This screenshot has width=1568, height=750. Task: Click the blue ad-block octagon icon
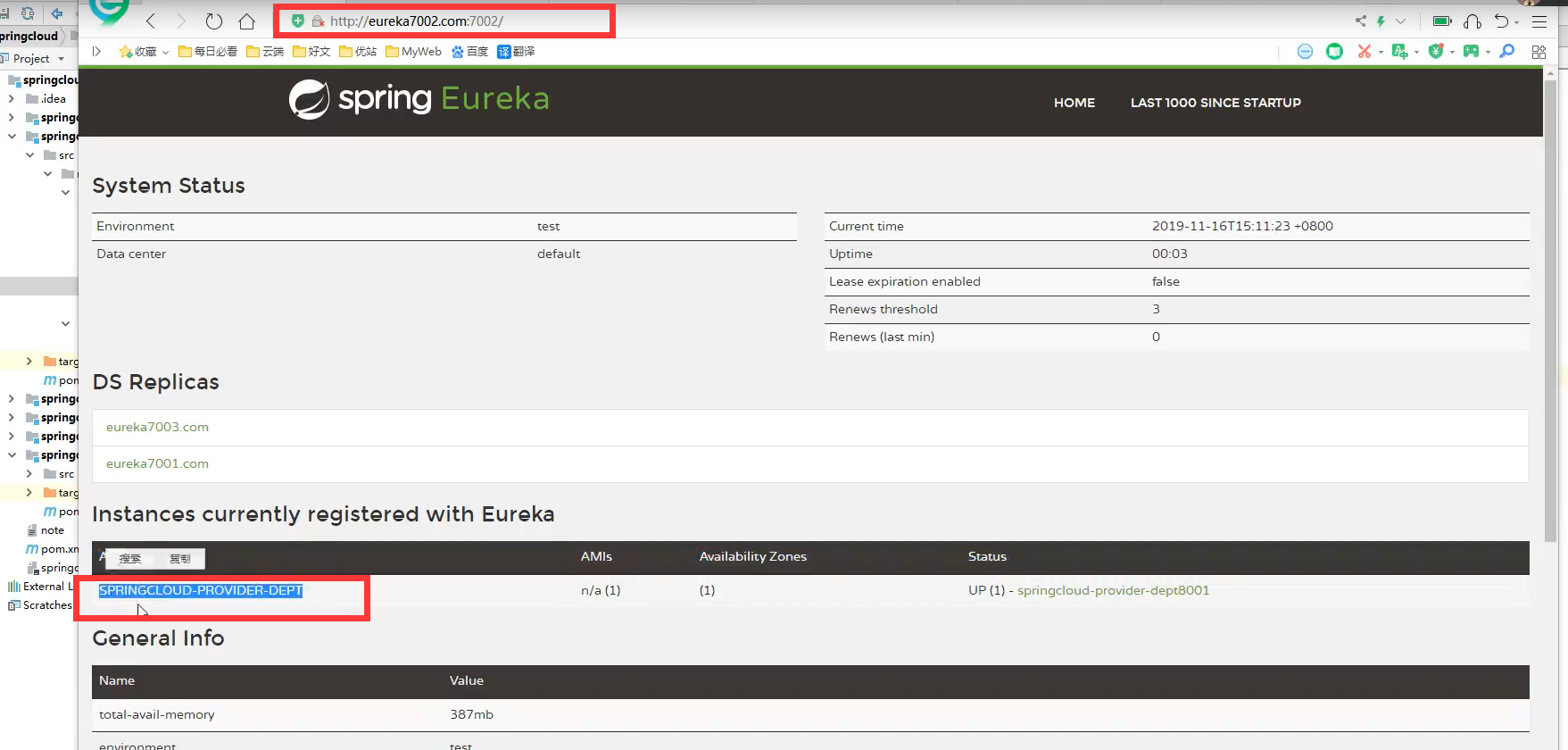1305,51
